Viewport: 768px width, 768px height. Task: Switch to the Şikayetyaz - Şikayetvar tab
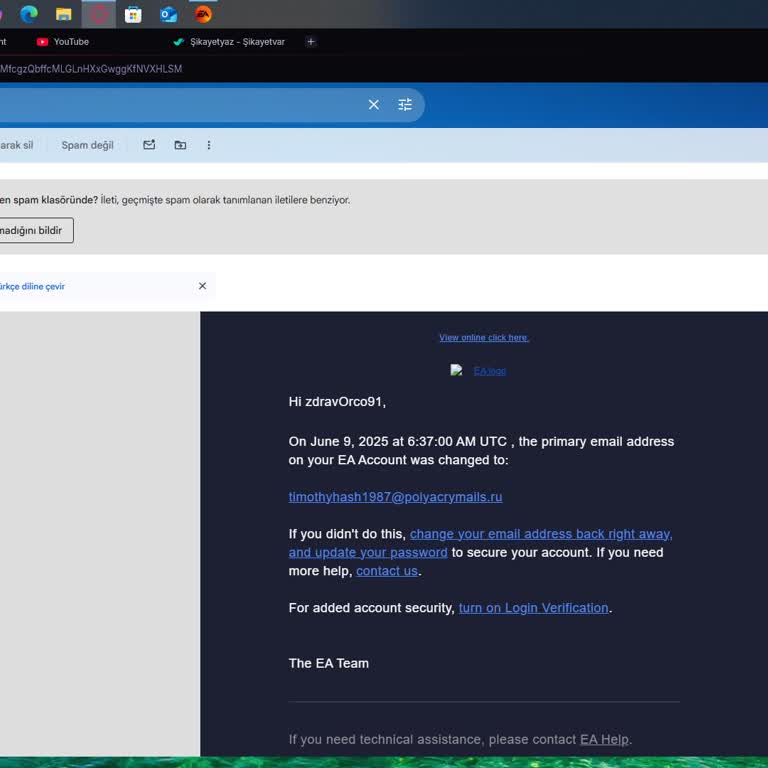coord(229,42)
